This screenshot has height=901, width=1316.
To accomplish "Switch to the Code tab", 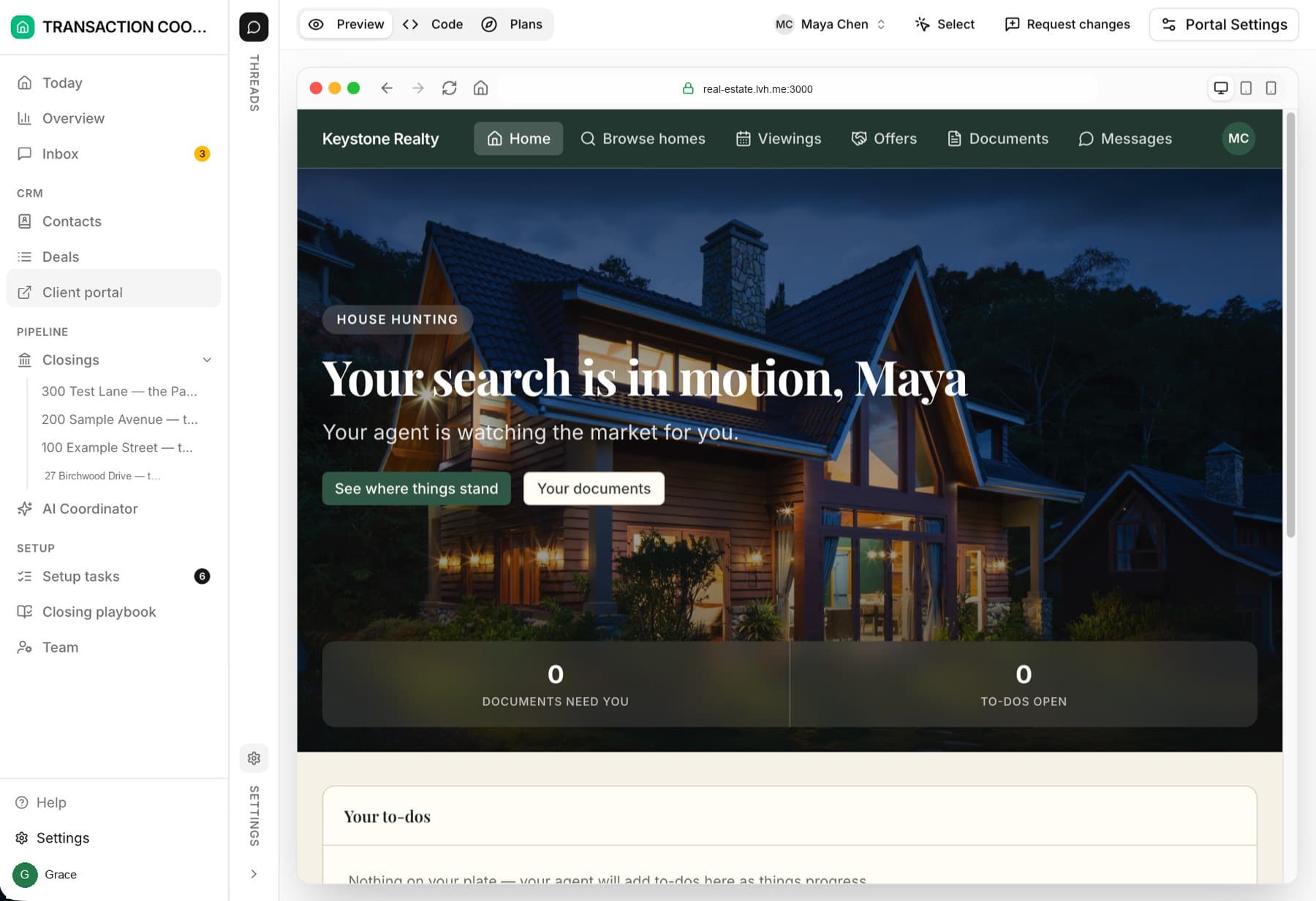I will click(433, 24).
